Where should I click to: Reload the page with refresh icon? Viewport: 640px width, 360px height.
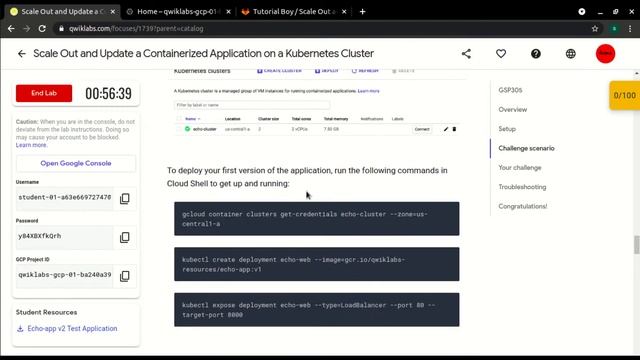42,29
